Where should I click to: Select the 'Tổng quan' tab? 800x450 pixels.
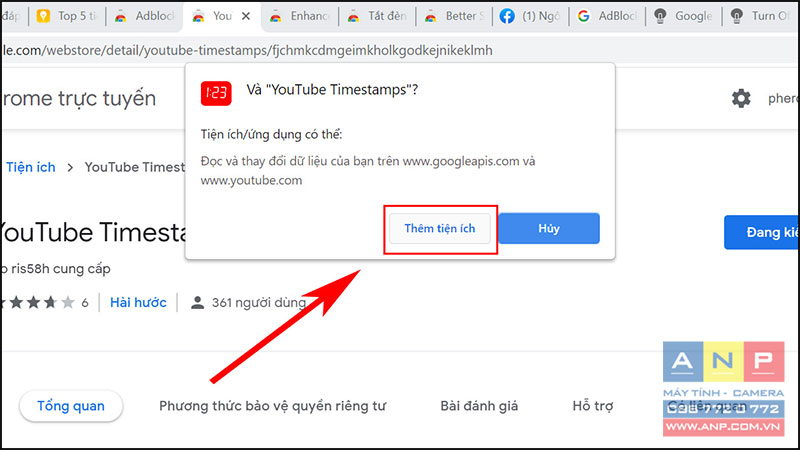[x=71, y=406]
